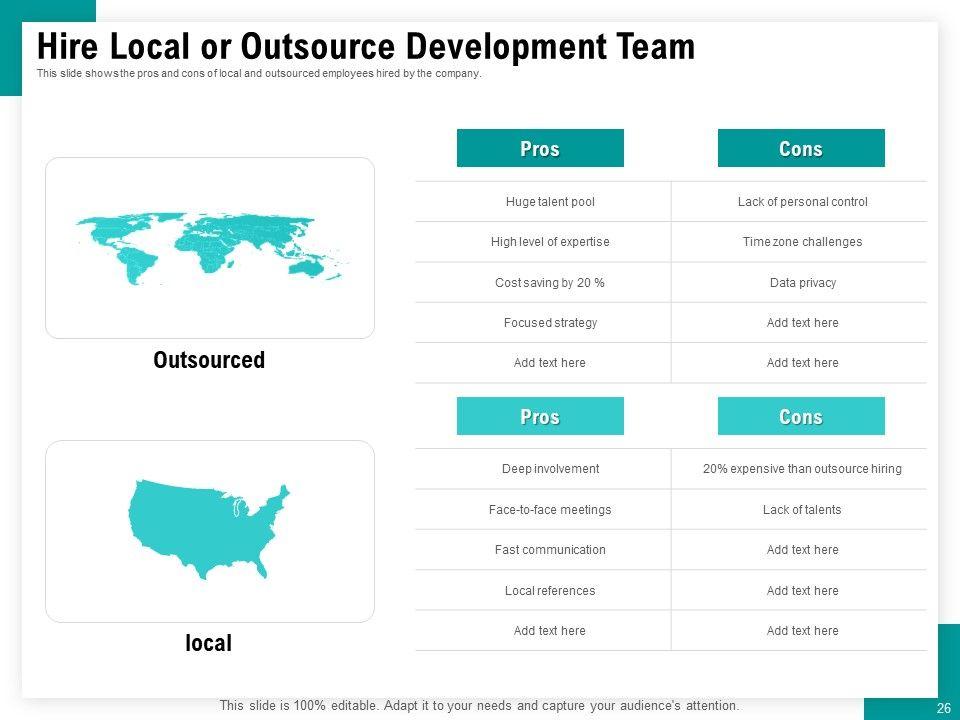Click the footer text 'This slide is 100% editable'

479,705
